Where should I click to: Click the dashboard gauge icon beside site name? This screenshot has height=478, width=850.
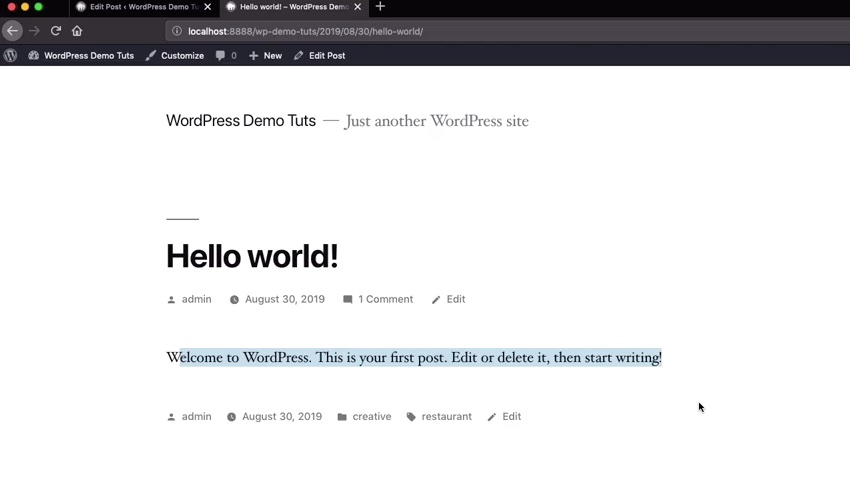pos(34,55)
